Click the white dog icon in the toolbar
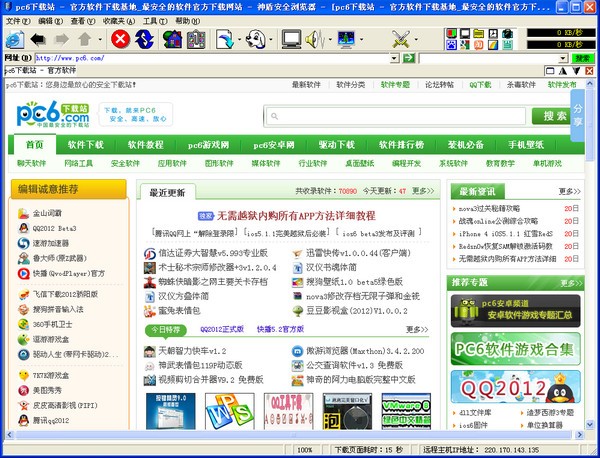The width and height of the screenshot is (600, 458). click(x=255, y=39)
